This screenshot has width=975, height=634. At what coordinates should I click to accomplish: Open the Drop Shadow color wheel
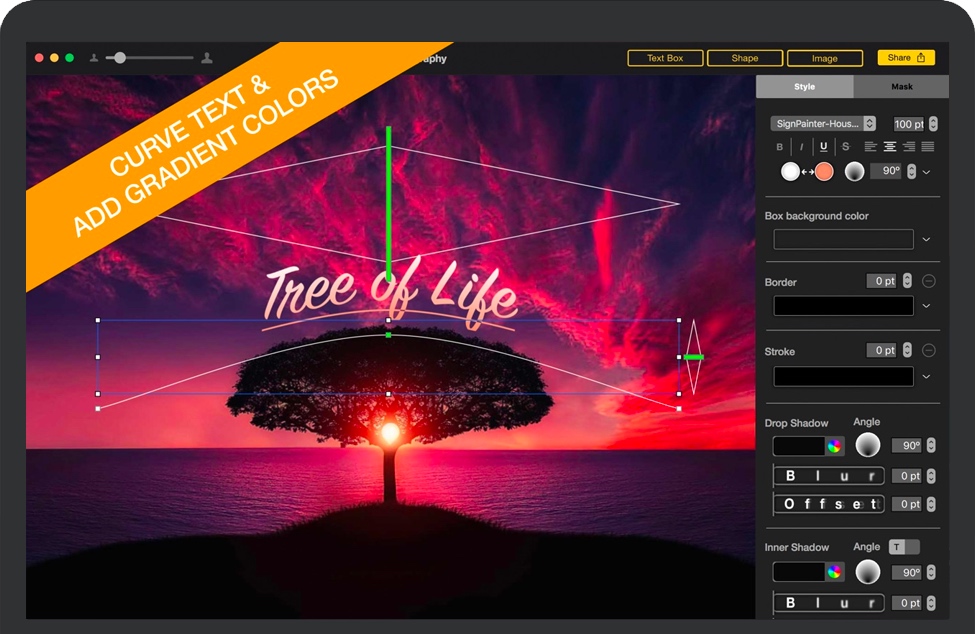pyautogui.click(x=836, y=445)
